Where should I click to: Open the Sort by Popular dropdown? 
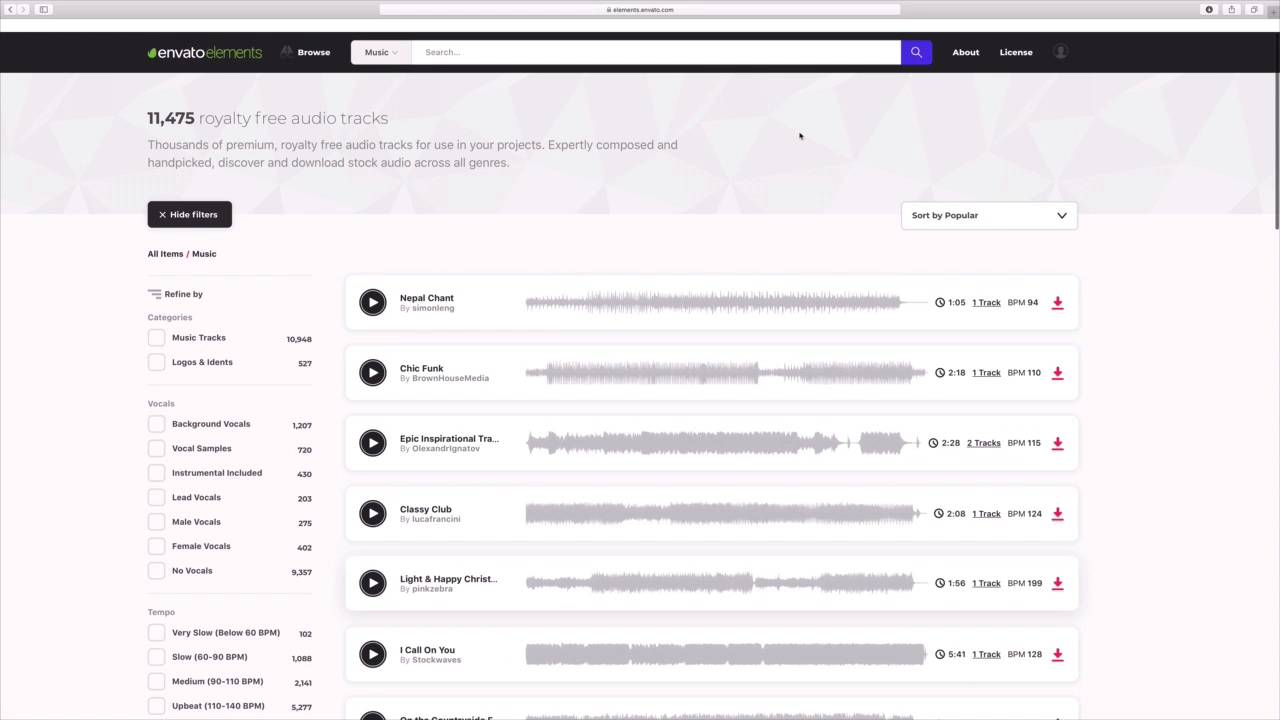(989, 215)
